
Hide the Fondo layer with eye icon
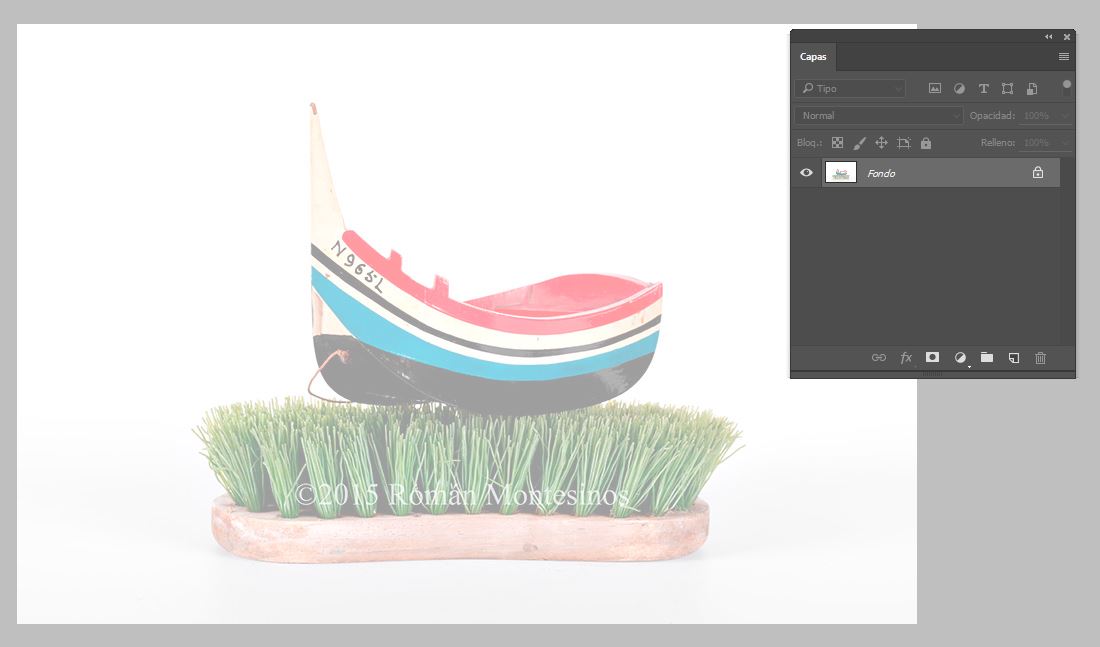(x=806, y=173)
